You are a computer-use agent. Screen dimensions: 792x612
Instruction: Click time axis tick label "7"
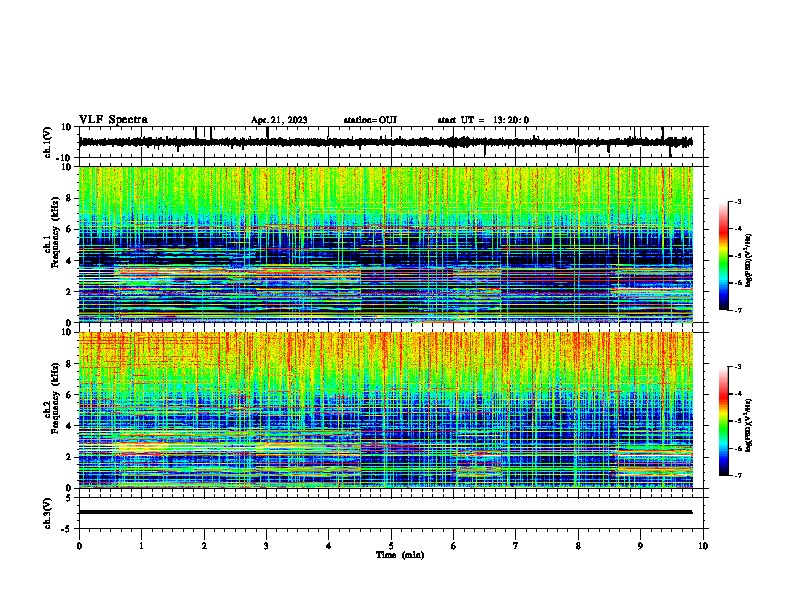tap(516, 546)
